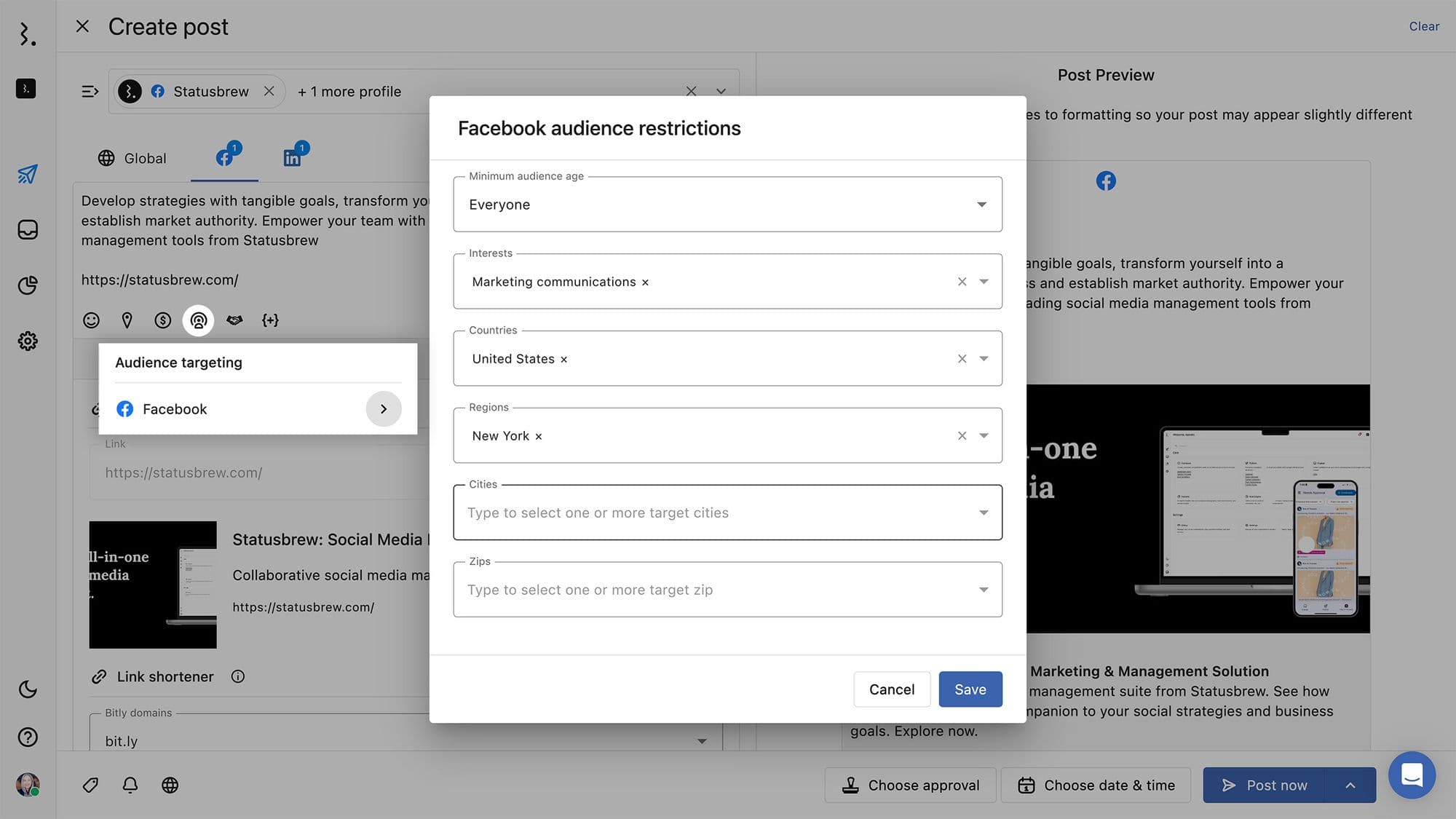
Task: Click the tag label icon
Action: pos(90,785)
